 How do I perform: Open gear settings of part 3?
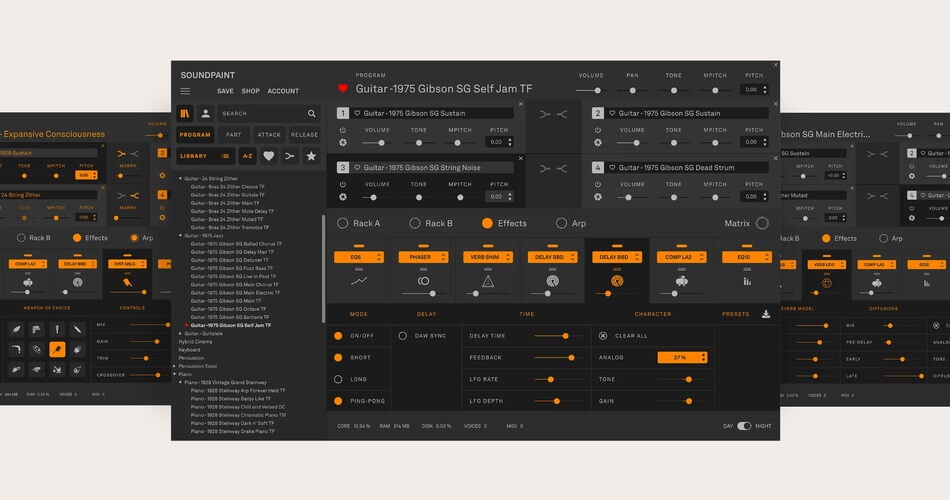pos(343,197)
